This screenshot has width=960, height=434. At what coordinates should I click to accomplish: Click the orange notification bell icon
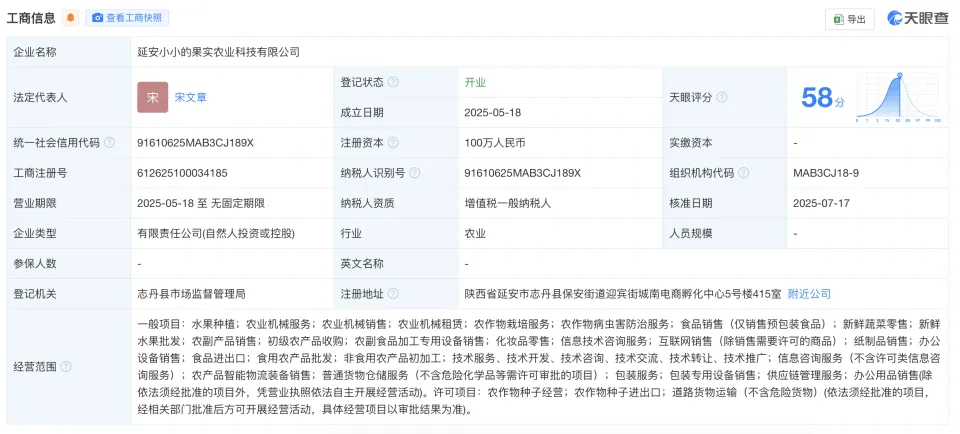coord(70,18)
